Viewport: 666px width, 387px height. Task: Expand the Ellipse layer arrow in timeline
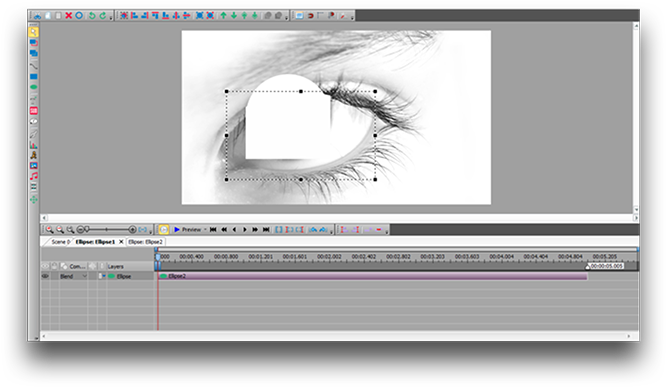103,276
